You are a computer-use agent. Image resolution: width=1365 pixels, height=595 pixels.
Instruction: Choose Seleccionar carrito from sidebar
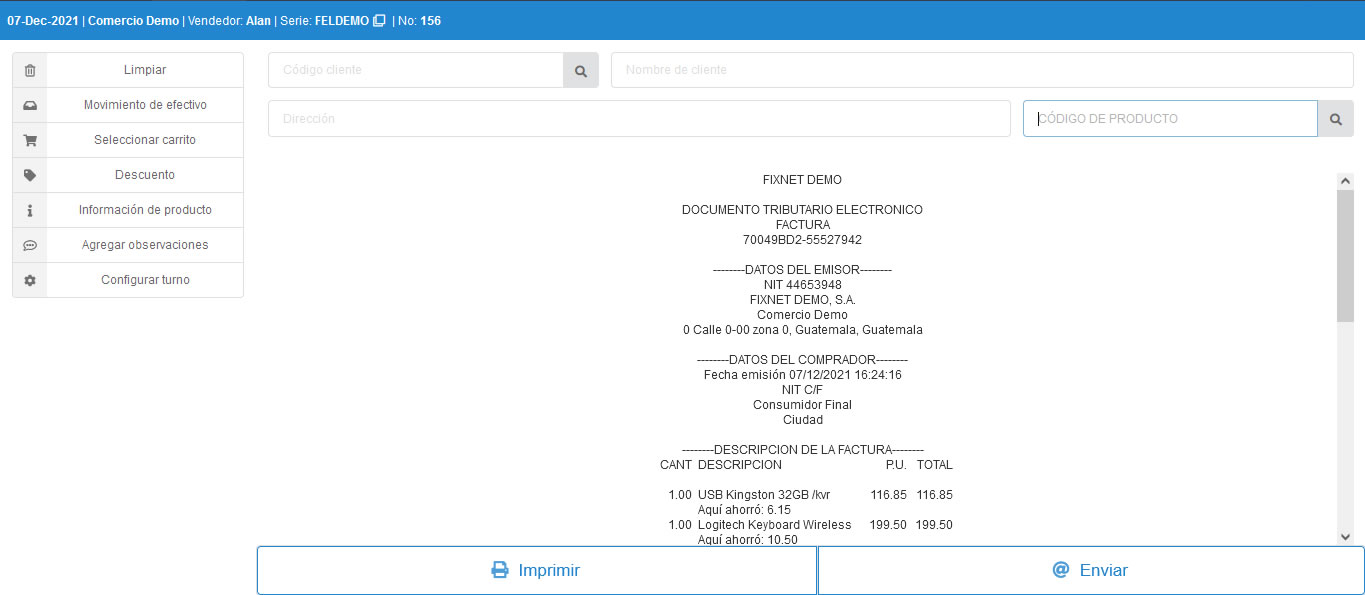click(145, 140)
